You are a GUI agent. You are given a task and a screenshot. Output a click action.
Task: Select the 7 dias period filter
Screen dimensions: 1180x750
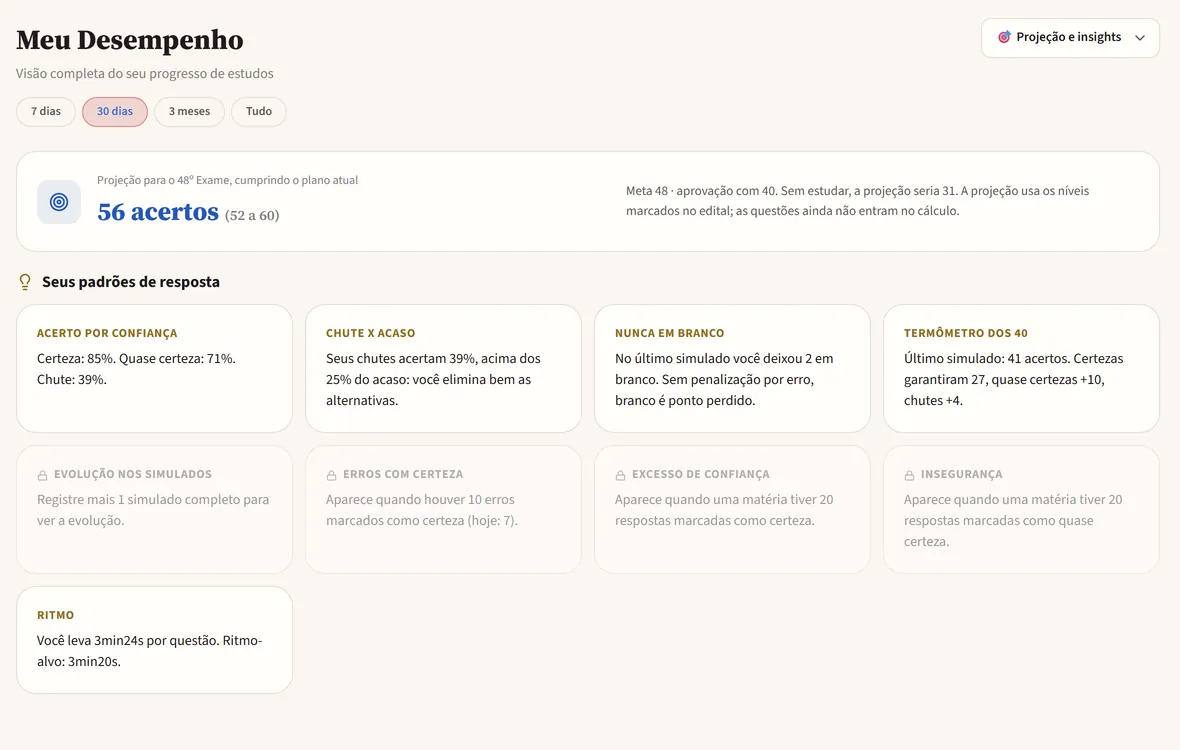coord(46,111)
